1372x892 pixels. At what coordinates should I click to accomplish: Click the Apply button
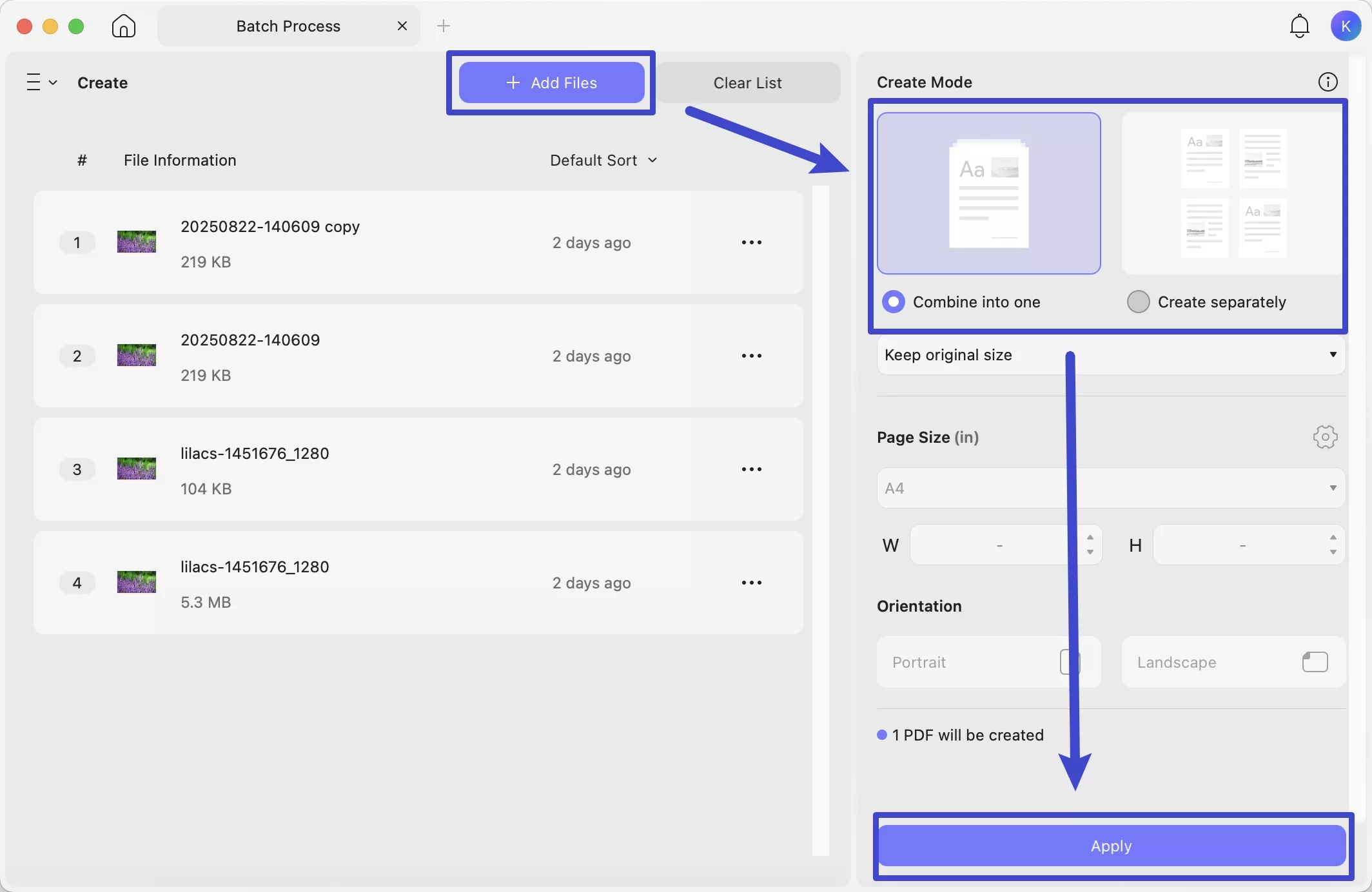click(x=1111, y=846)
